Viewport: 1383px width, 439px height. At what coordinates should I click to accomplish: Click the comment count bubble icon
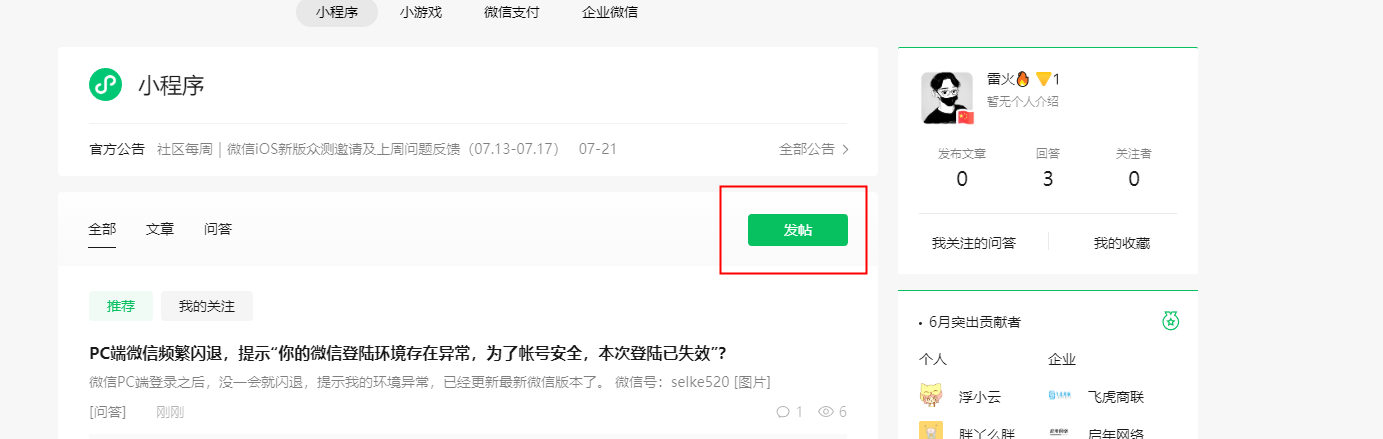click(x=783, y=412)
